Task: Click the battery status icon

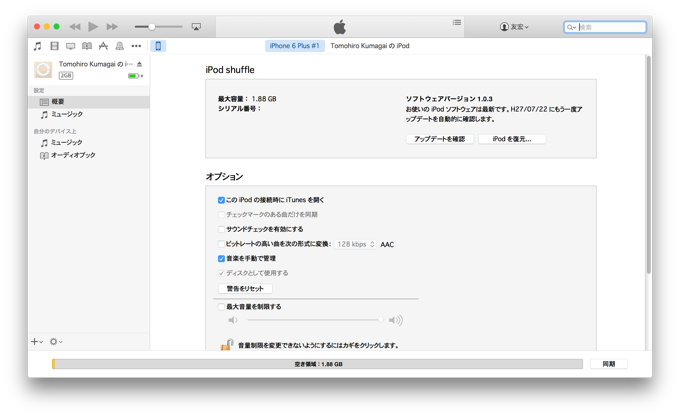Action: point(135,76)
